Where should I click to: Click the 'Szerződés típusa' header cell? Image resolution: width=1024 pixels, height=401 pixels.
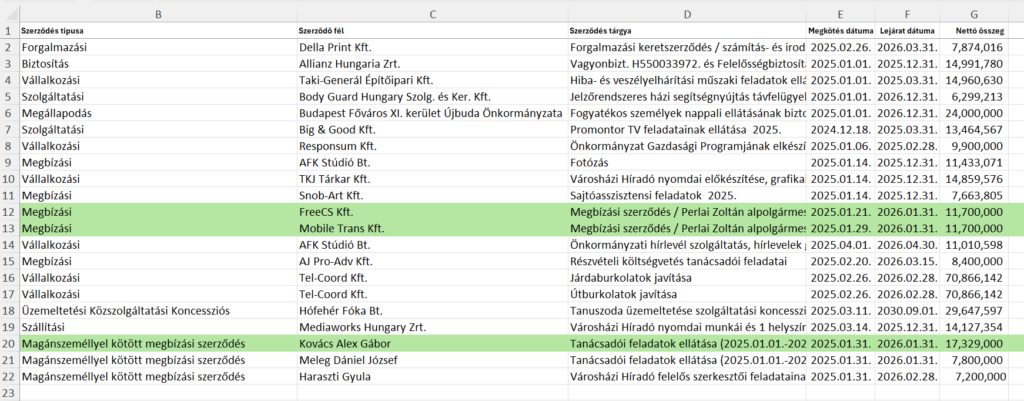(x=158, y=30)
